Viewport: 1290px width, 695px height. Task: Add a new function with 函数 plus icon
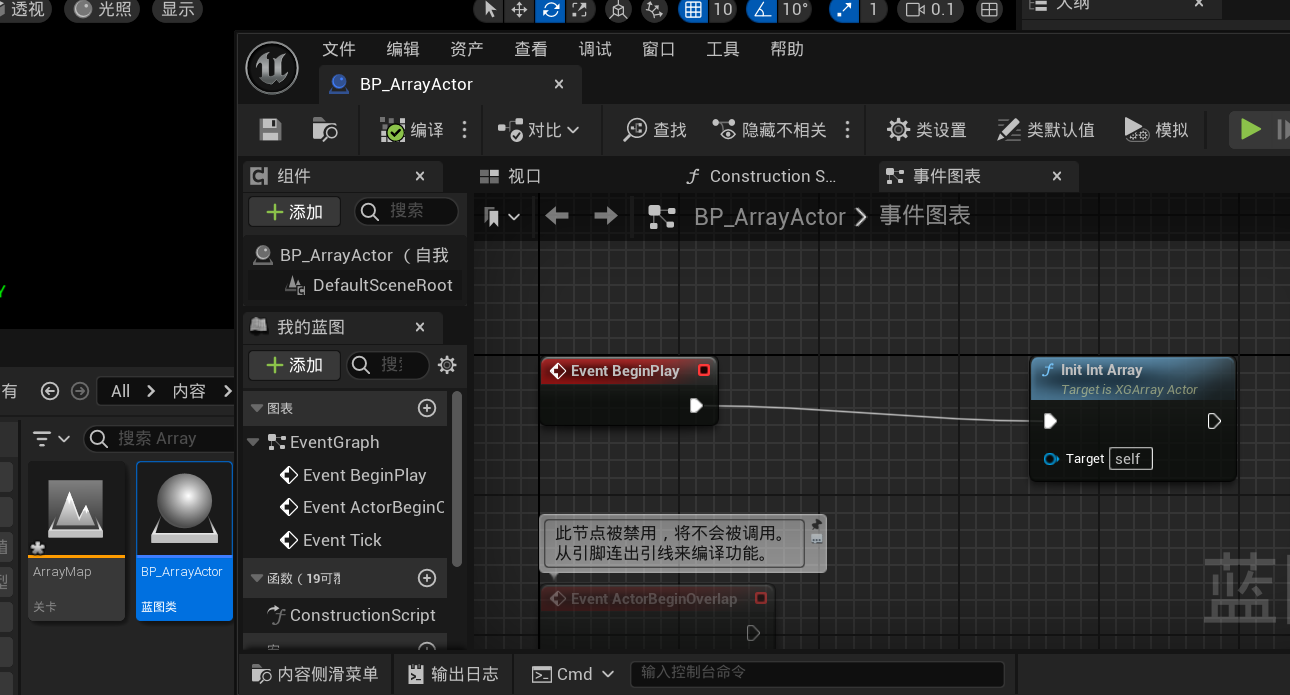click(x=427, y=578)
